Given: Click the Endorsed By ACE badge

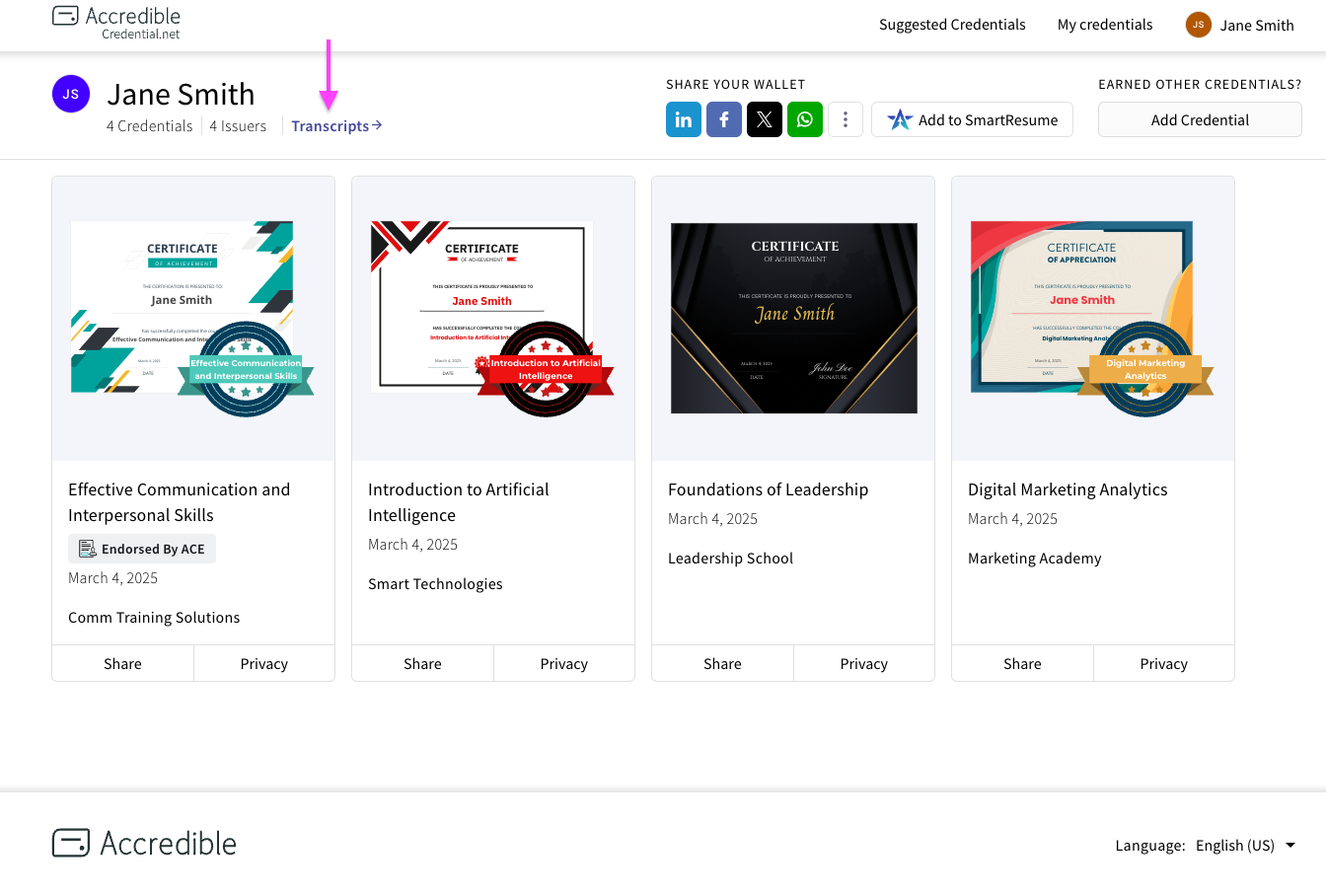Looking at the screenshot, I should [142, 549].
